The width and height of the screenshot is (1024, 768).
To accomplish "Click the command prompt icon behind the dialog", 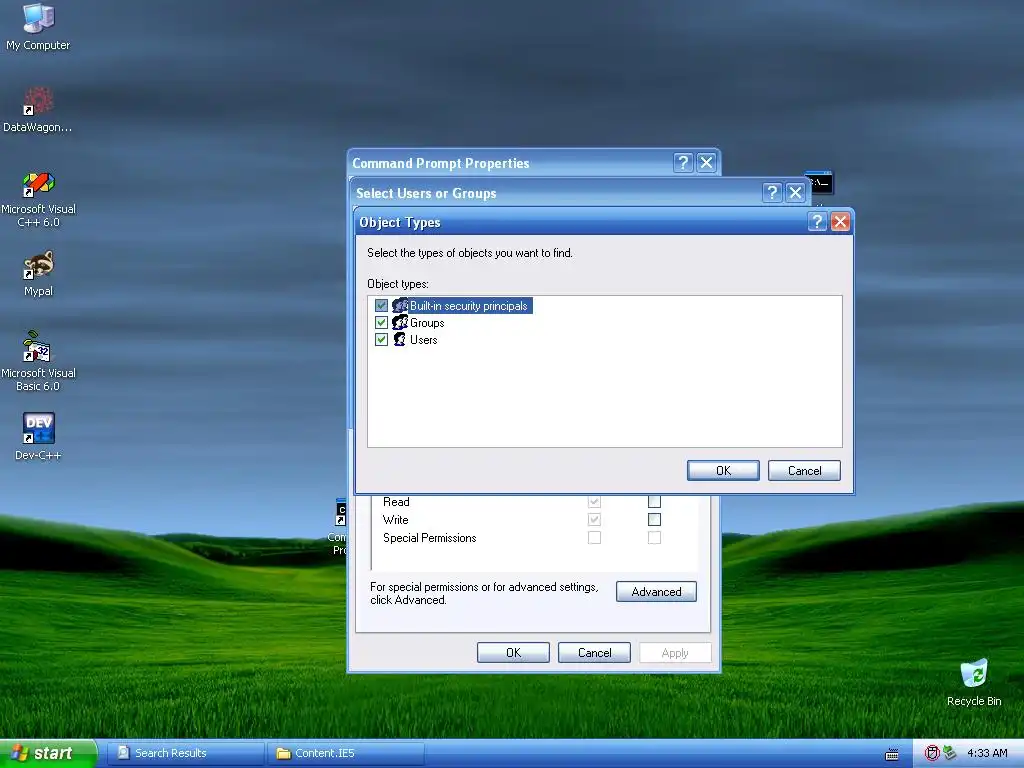I will [820, 182].
